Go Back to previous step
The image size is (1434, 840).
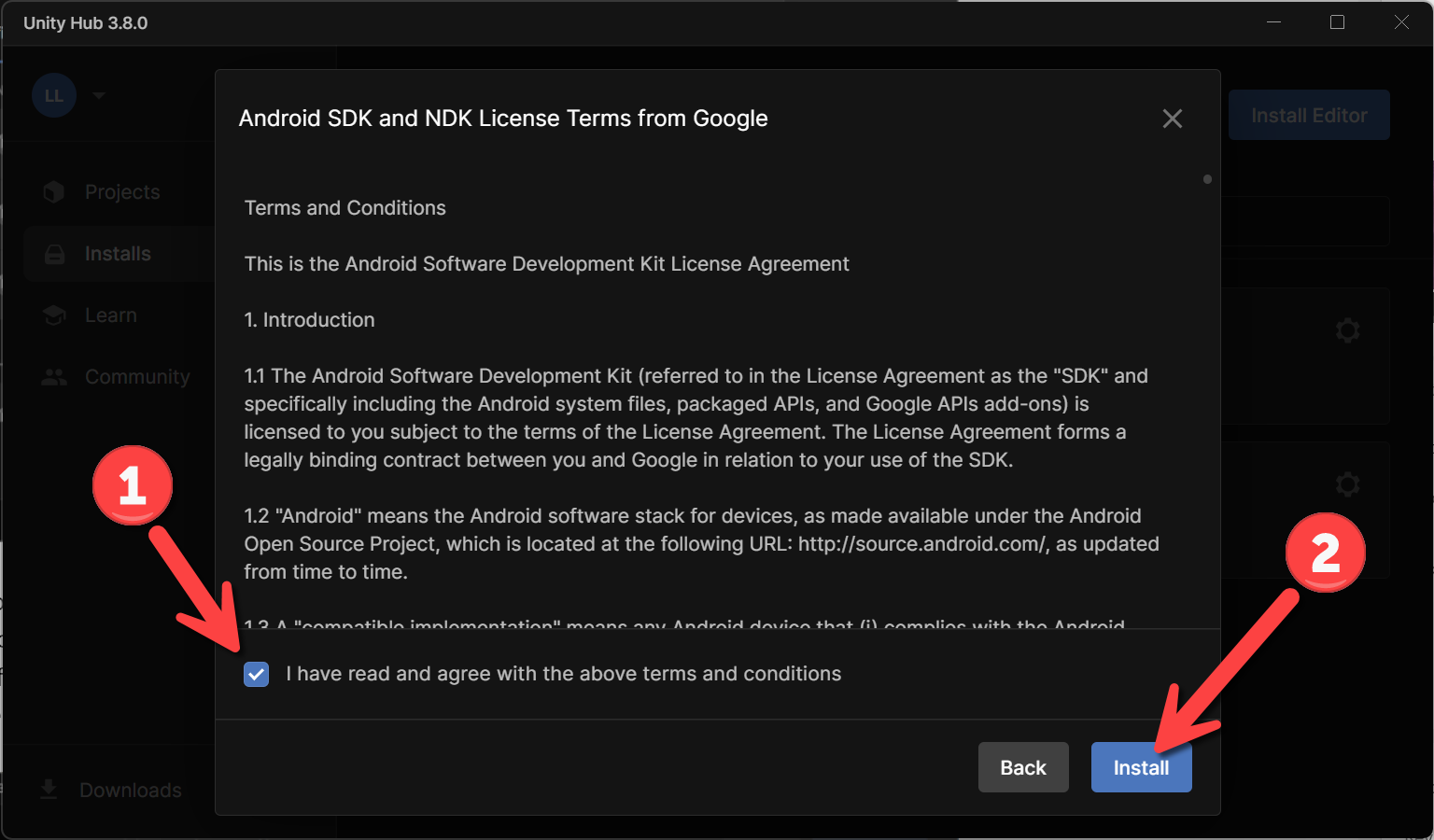pyautogui.click(x=1023, y=767)
